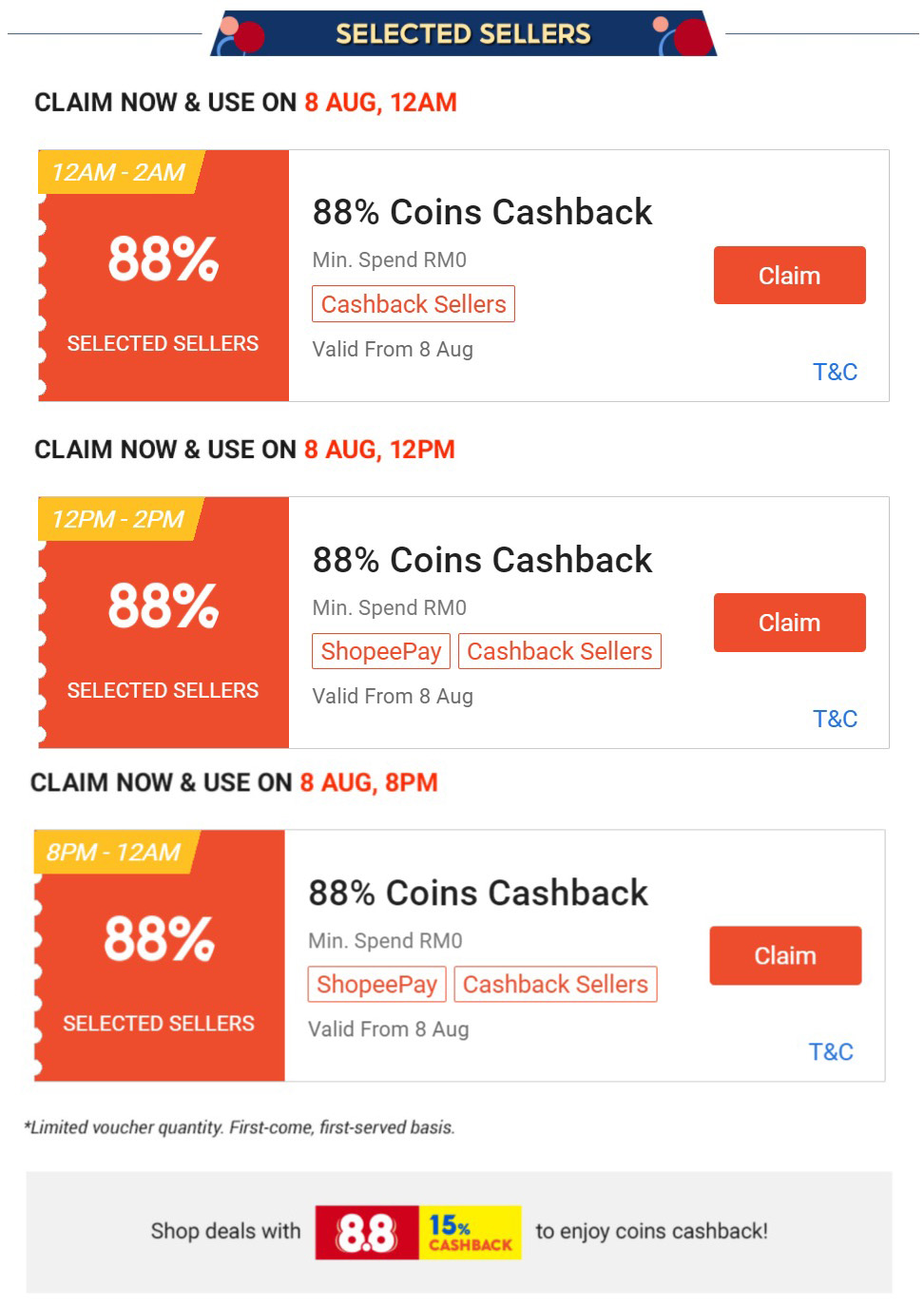
Task: Click the yellow 12AM - 2AM time badge
Action: coord(118,172)
